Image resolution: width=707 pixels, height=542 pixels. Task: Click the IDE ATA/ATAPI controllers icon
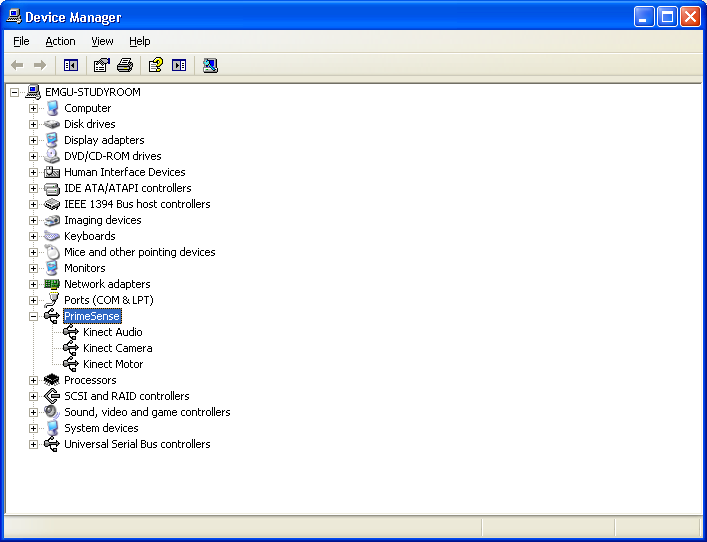[52, 188]
